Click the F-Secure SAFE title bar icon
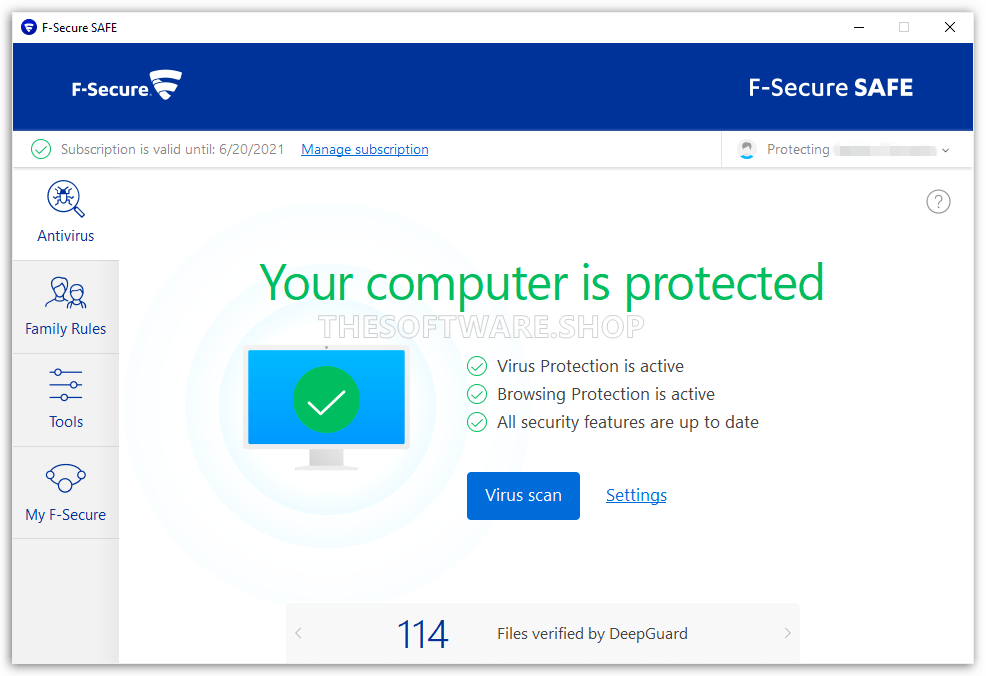The height and width of the screenshot is (676, 986). coord(29,27)
